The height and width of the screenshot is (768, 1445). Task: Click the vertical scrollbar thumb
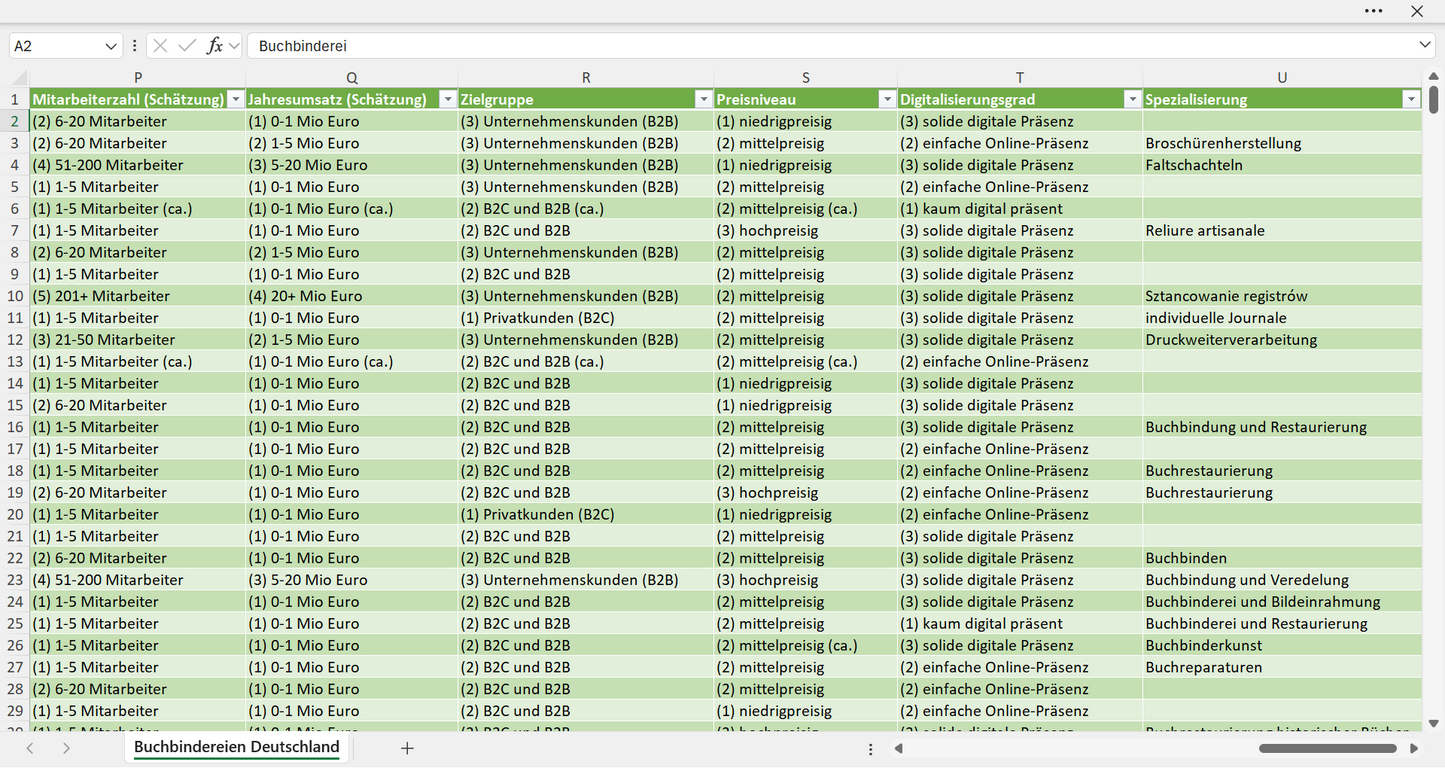click(x=1434, y=99)
